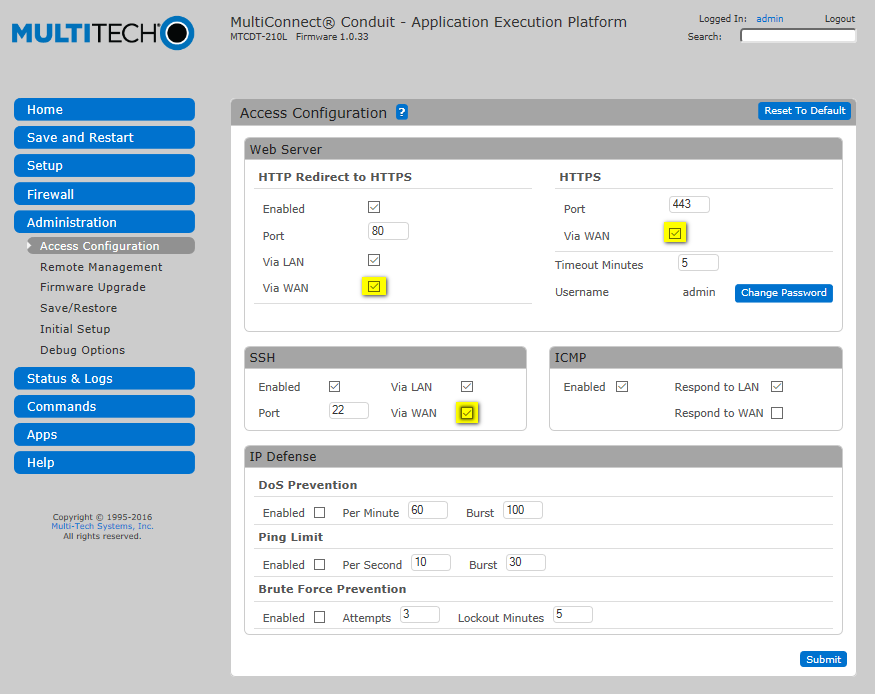The width and height of the screenshot is (875, 694).
Task: Open Firmware Upgrade submenu item
Action: (x=93, y=287)
